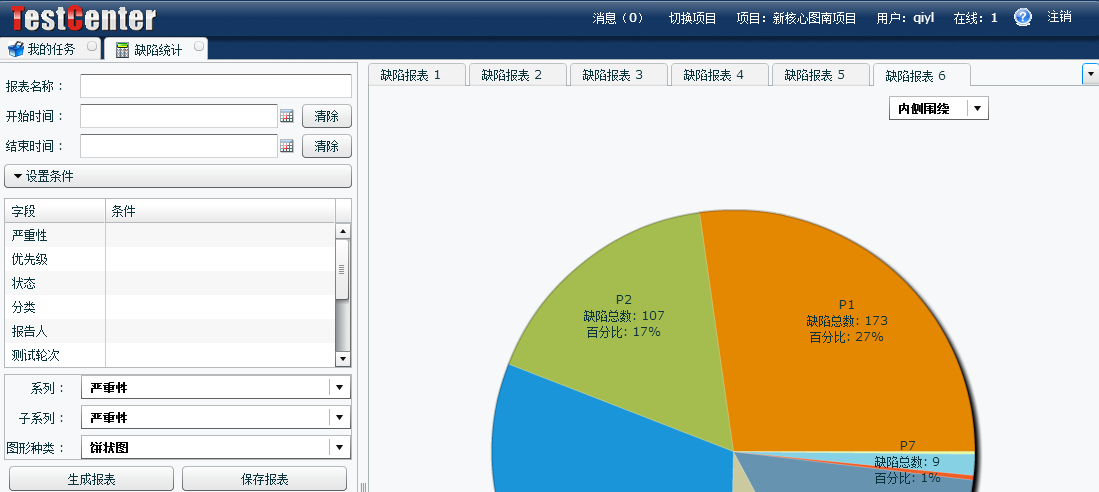Close the 我的任务 tab via its round button
This screenshot has height=492, width=1099.
click(92, 47)
